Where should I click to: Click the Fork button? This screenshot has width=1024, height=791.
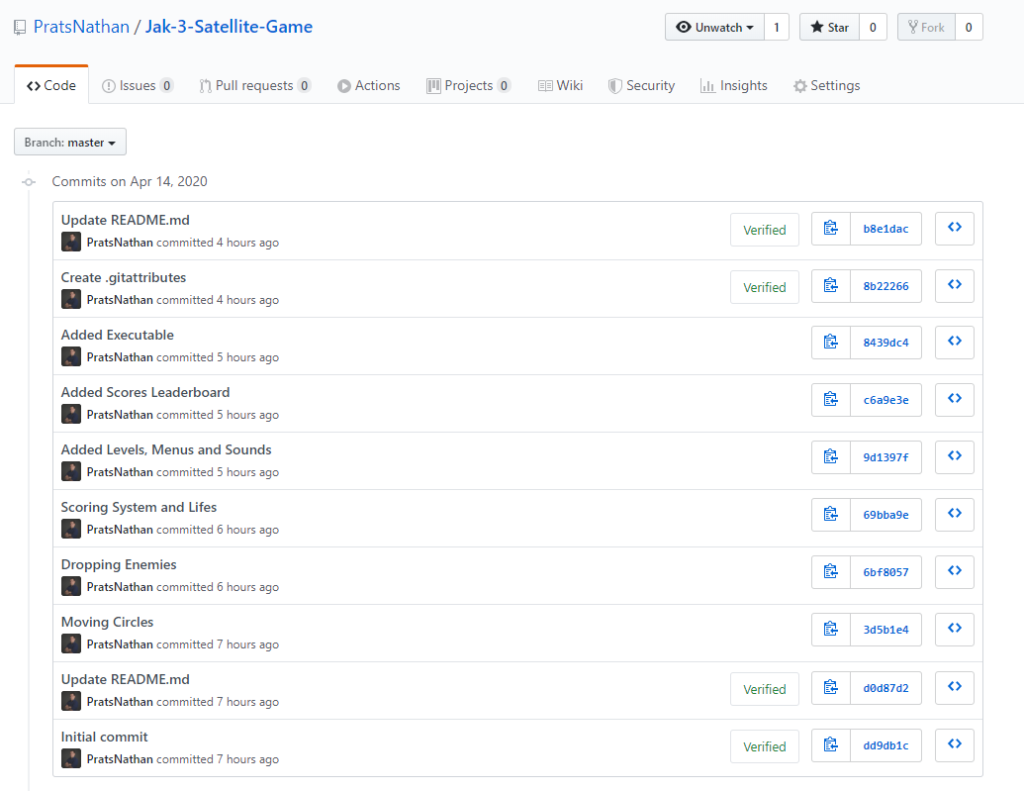coord(926,27)
